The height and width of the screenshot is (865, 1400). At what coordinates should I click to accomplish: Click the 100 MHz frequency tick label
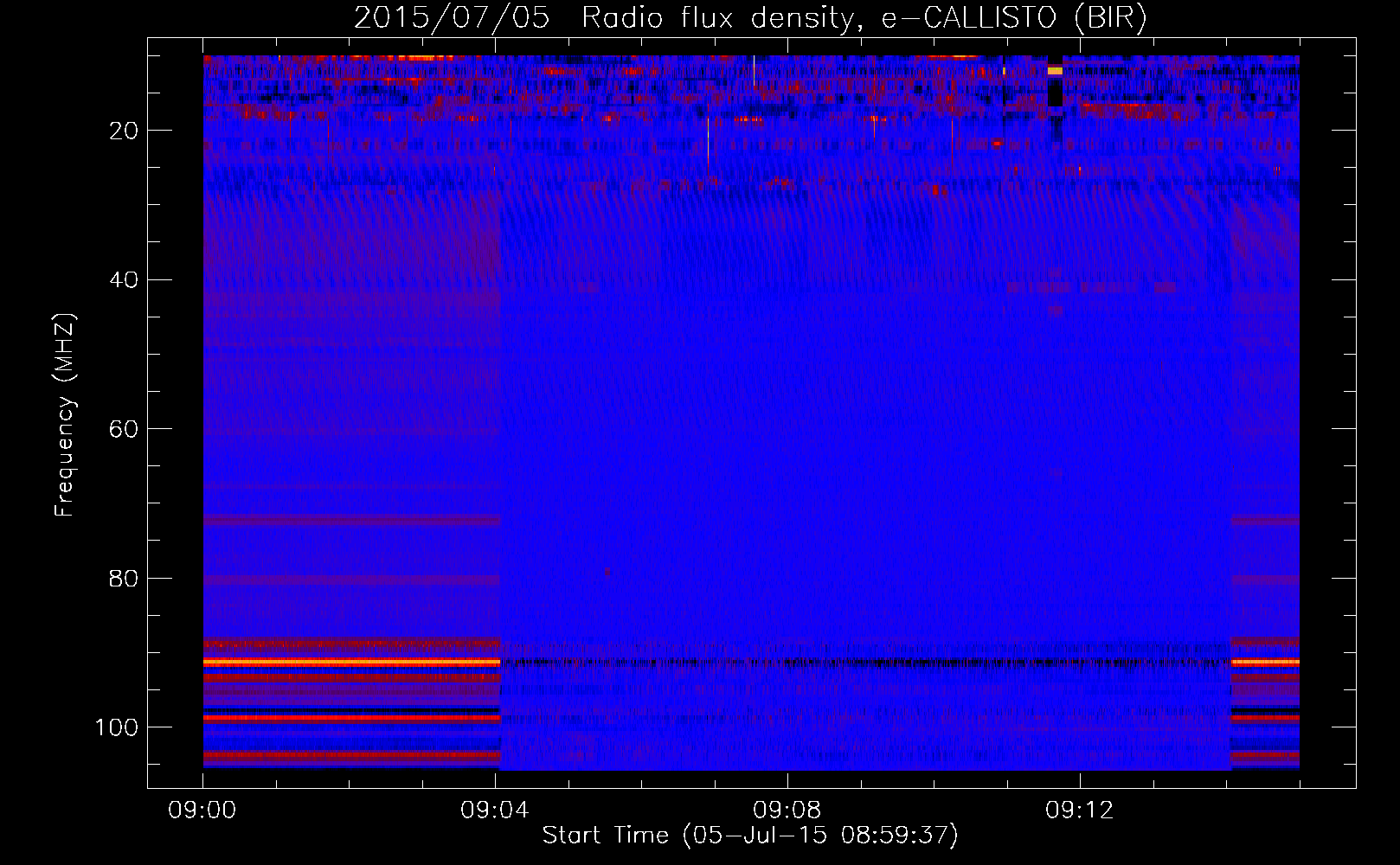click(117, 727)
